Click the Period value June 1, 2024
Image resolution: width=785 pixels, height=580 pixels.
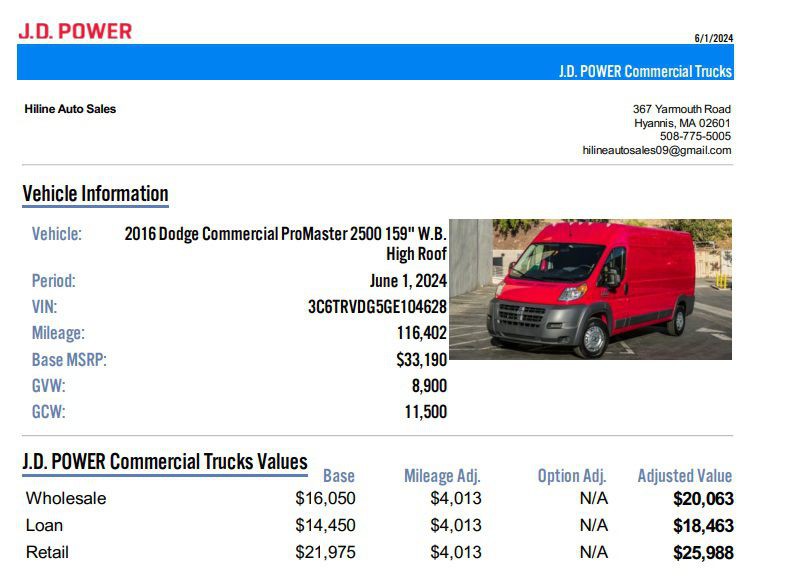pos(408,281)
